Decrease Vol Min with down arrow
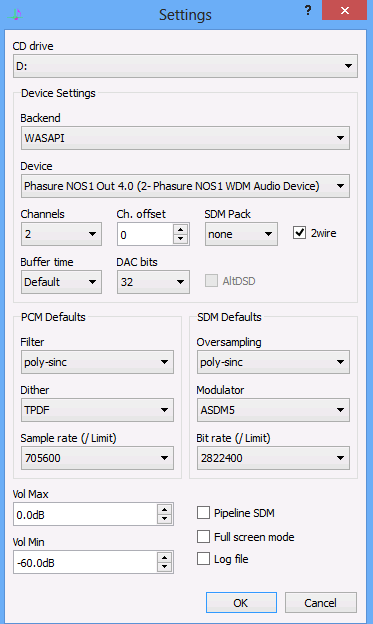The image size is (373, 624). point(164,567)
